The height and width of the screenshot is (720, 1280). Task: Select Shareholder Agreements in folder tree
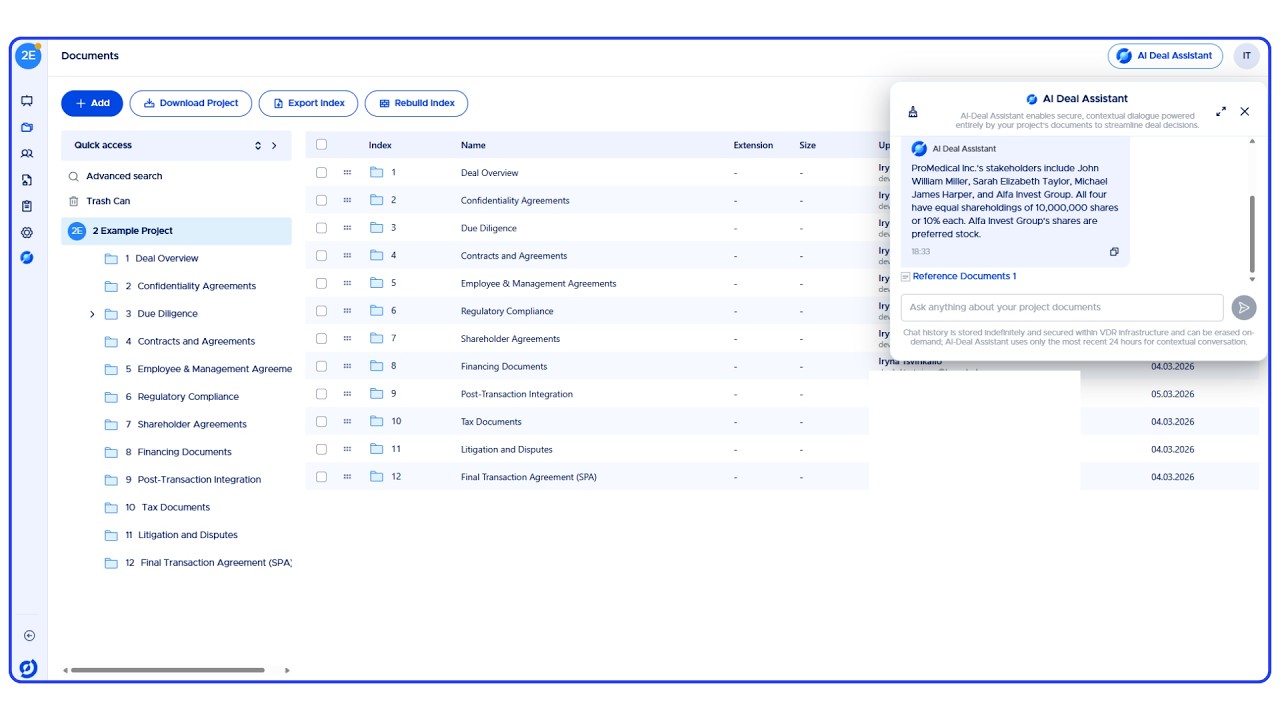[x=185, y=424]
